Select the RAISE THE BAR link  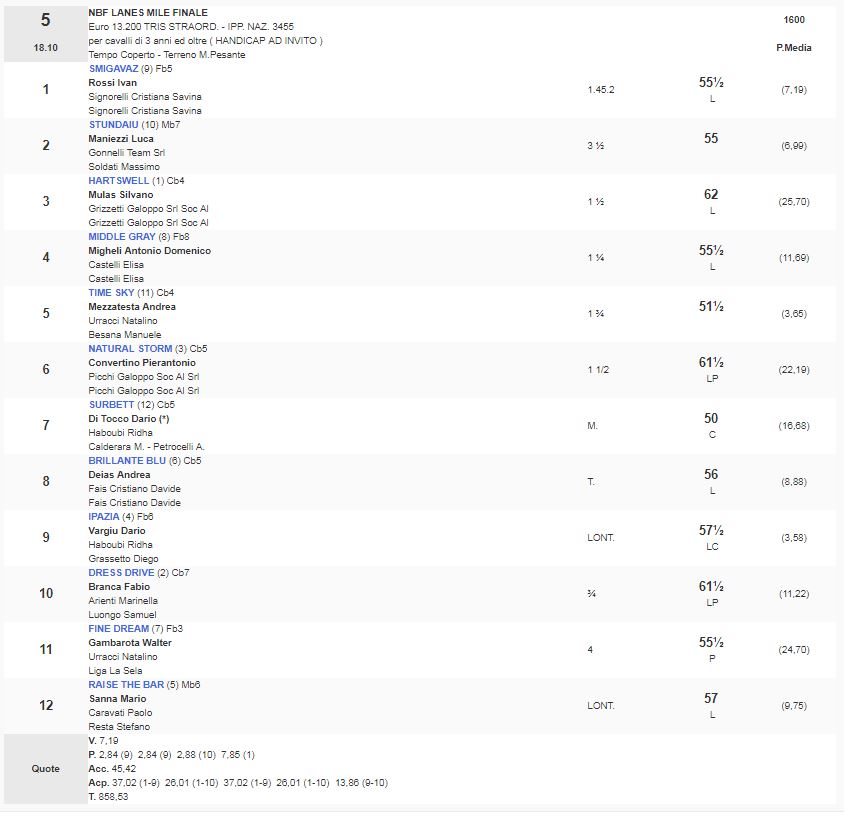[126, 685]
